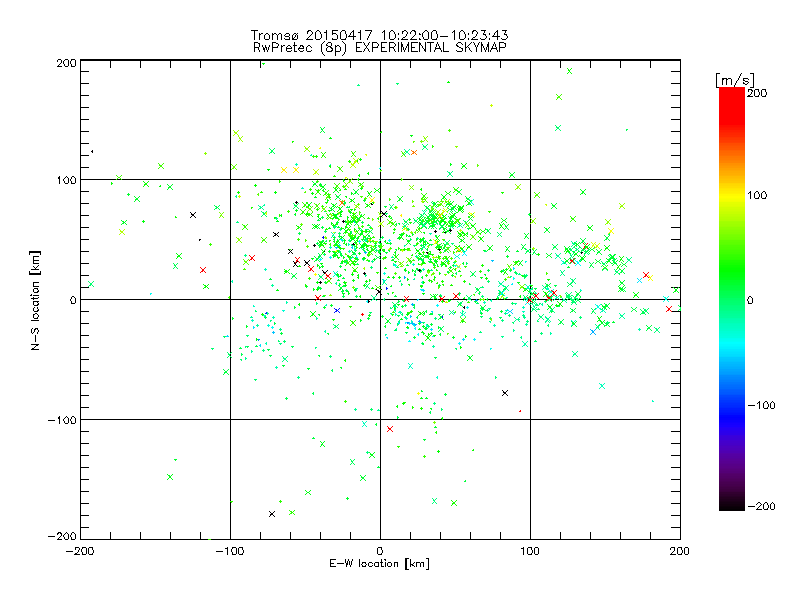800x600 pixels.
Task: Click the 'E-W location [km]' axis label
Action: 379,563
